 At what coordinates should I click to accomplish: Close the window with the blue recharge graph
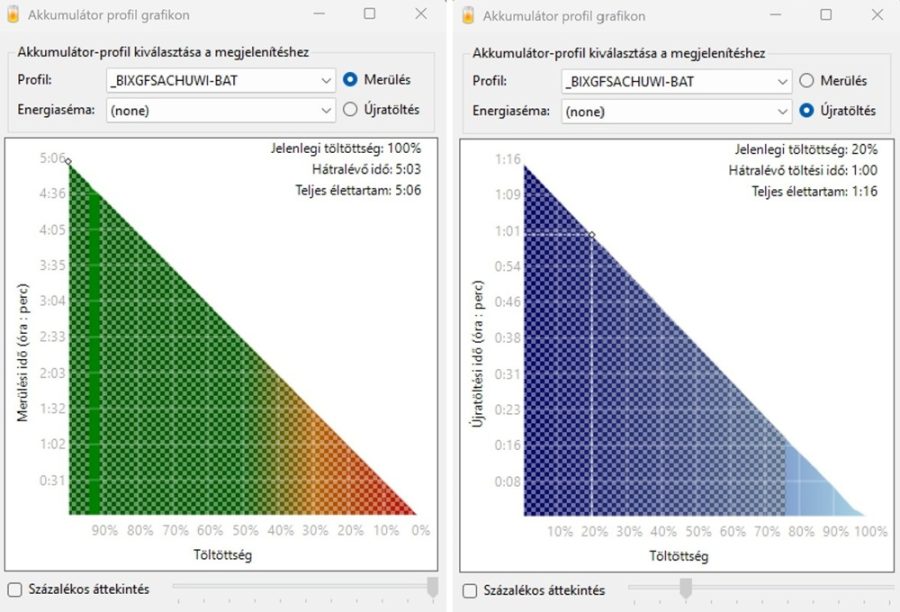(876, 15)
